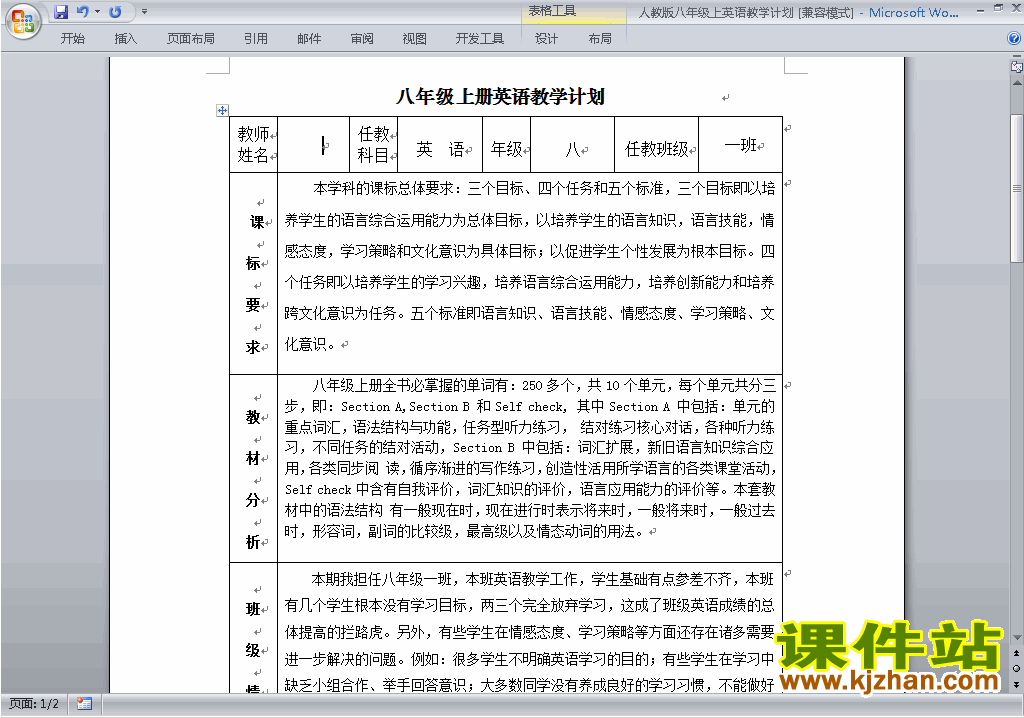Click the Redo/Repeat icon

(x=116, y=12)
